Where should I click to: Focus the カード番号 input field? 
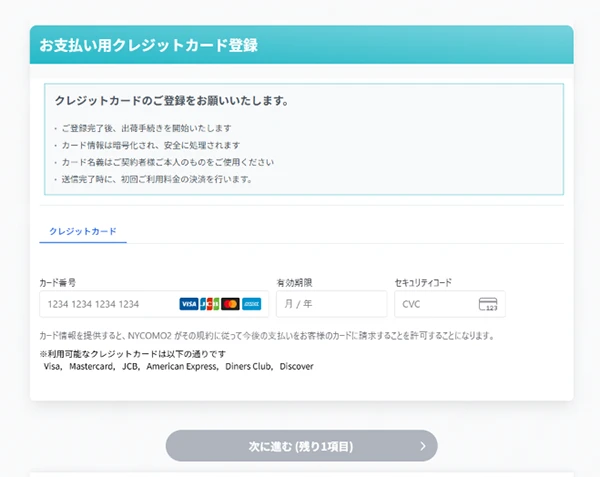[x=105, y=304]
